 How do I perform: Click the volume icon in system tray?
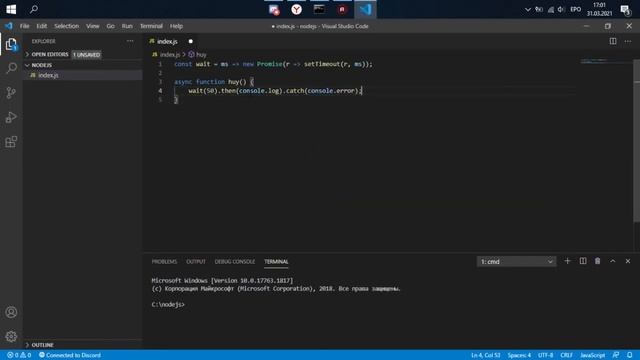tap(561, 9)
